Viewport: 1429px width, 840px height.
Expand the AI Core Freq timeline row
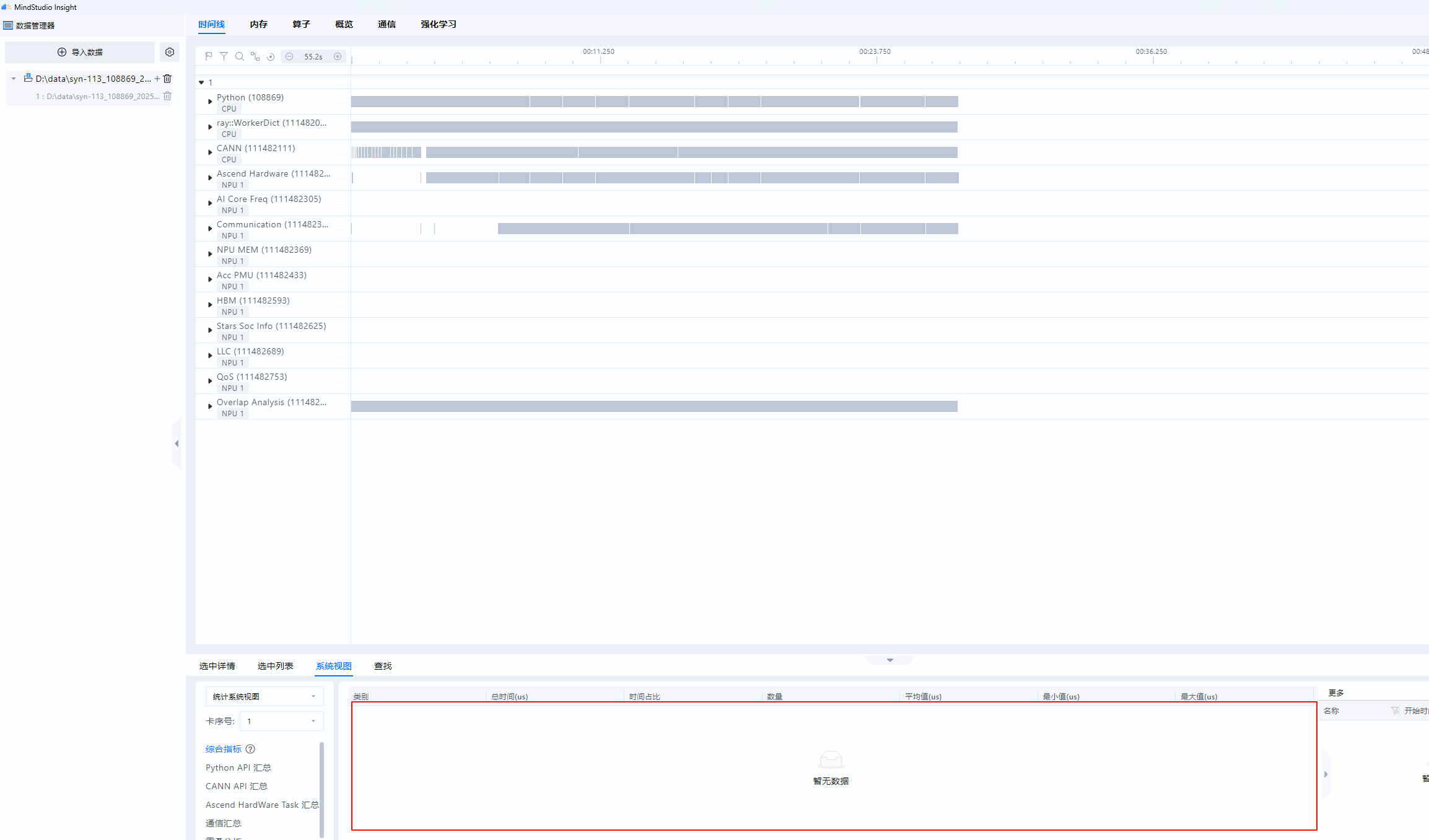coord(210,203)
